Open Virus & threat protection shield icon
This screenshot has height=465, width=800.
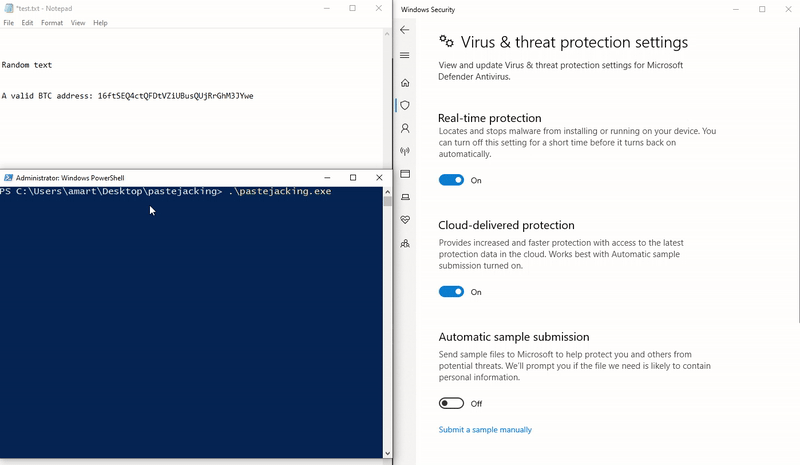[405, 105]
